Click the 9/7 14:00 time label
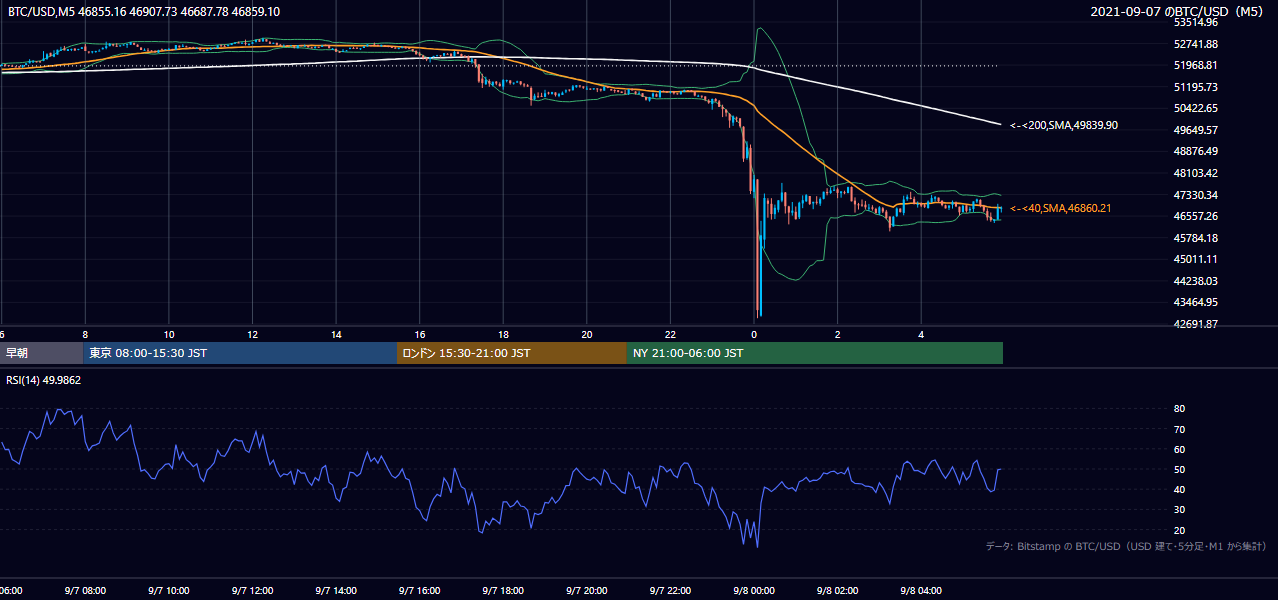The image size is (1278, 600). [336, 591]
